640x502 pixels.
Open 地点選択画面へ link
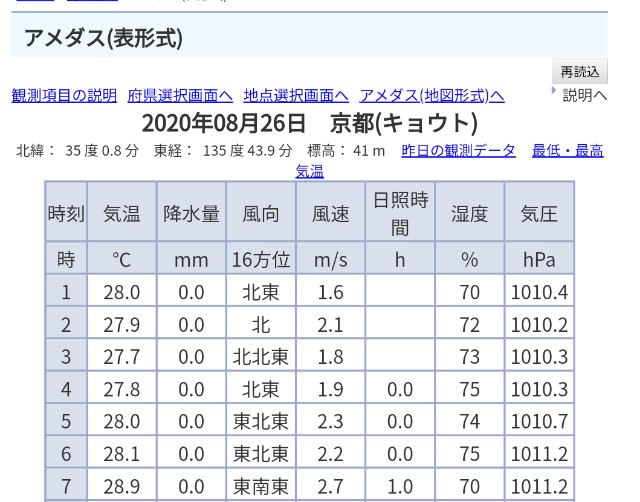point(296,96)
